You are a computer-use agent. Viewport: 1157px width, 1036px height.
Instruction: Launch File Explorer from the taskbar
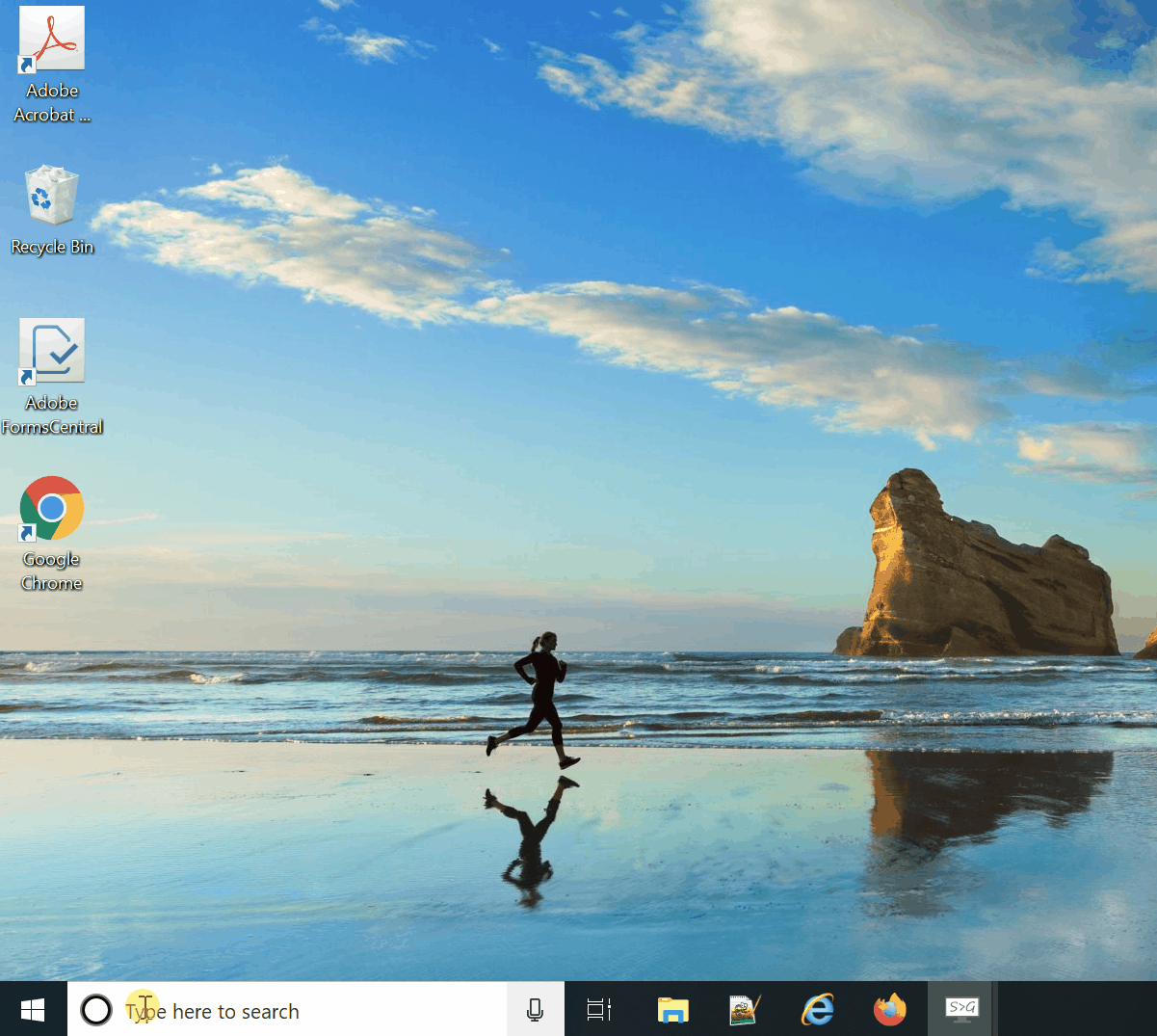point(672,1009)
